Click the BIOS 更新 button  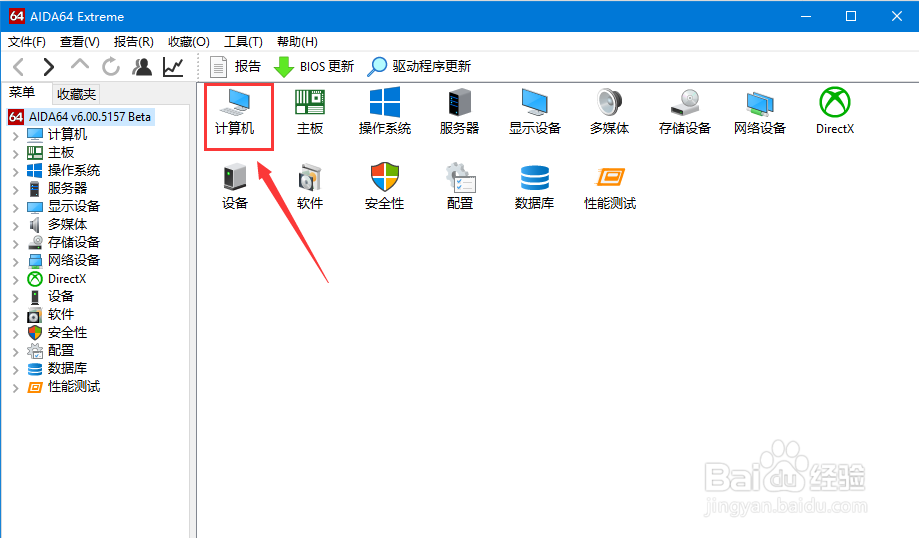314,67
